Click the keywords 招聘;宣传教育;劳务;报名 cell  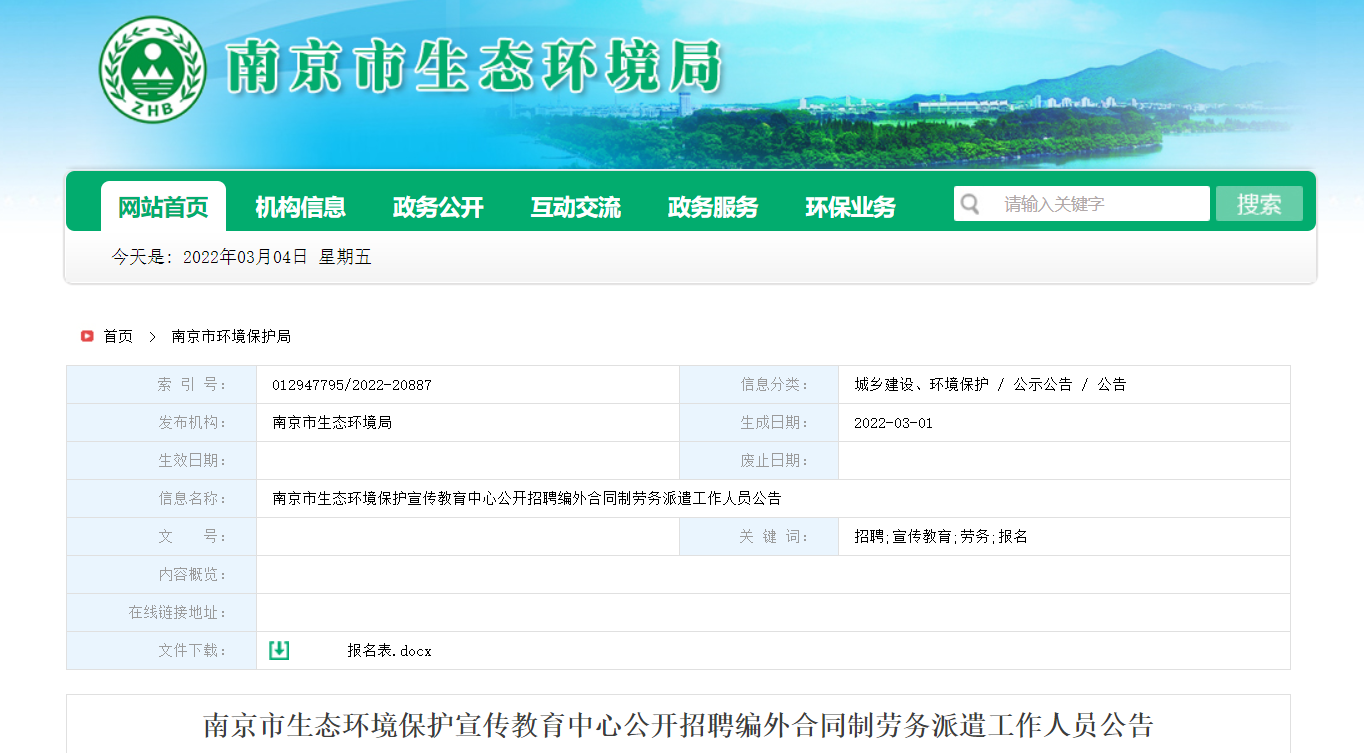[x=940, y=537]
